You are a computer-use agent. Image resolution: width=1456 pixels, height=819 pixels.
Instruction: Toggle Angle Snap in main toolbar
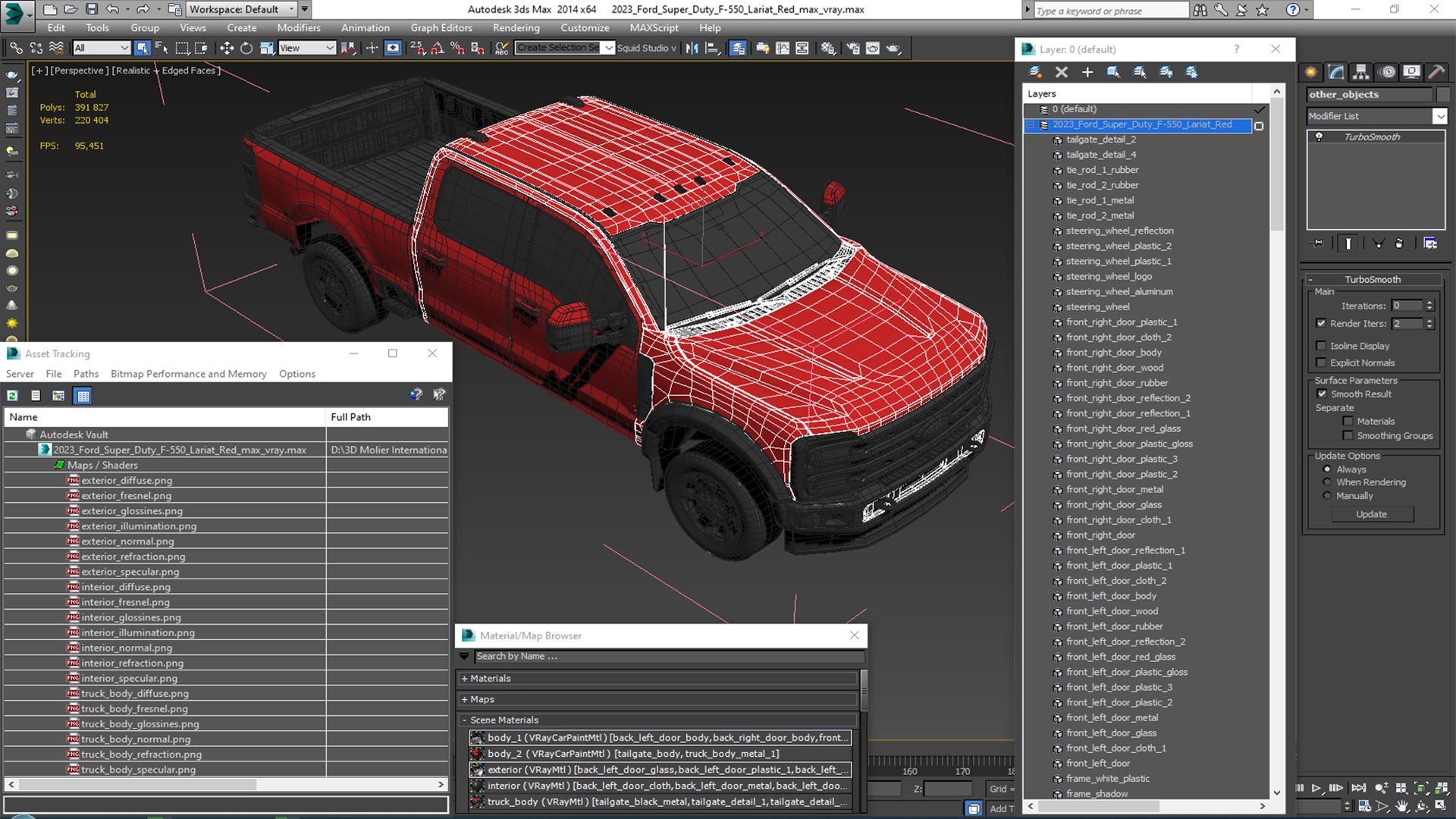[x=438, y=48]
